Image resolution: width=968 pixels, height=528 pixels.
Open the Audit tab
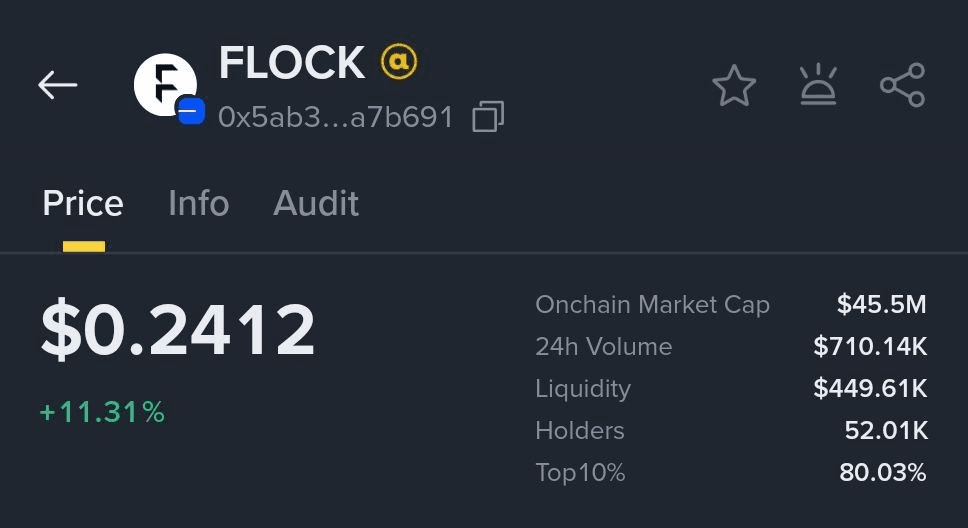pos(315,203)
